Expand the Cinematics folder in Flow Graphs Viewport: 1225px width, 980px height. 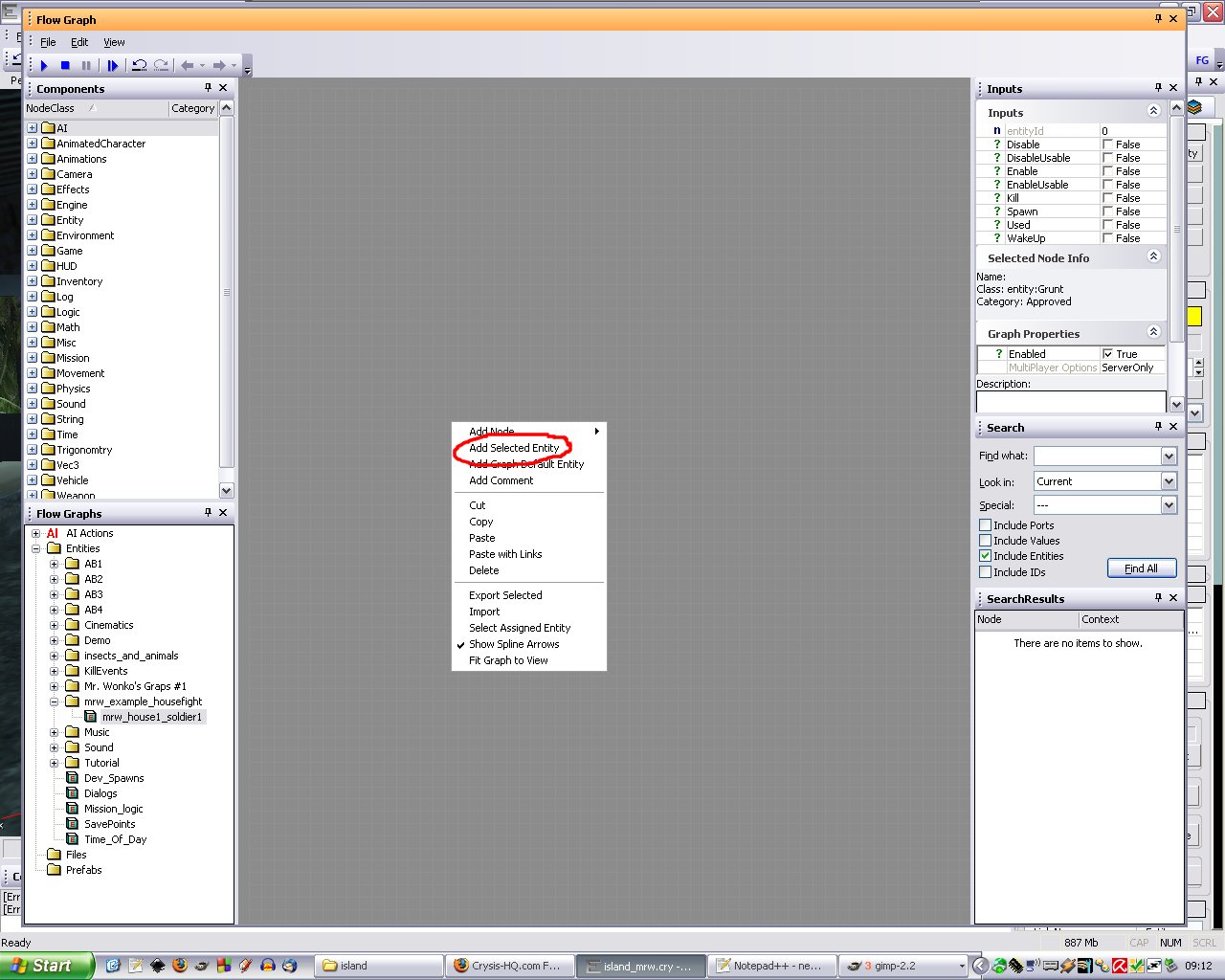pos(55,625)
